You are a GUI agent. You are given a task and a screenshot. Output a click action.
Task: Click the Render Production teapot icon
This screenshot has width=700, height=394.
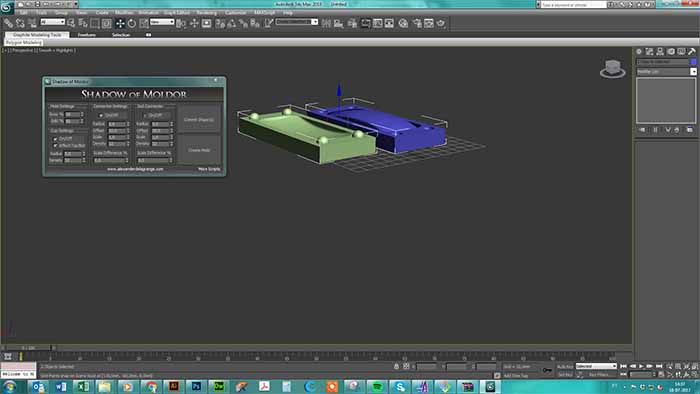[x=441, y=23]
